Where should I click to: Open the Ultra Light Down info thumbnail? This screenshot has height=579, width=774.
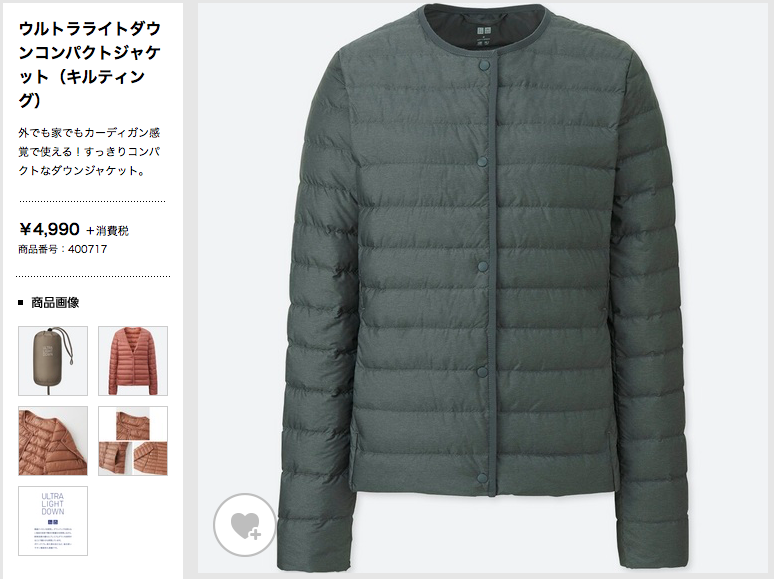(53, 521)
